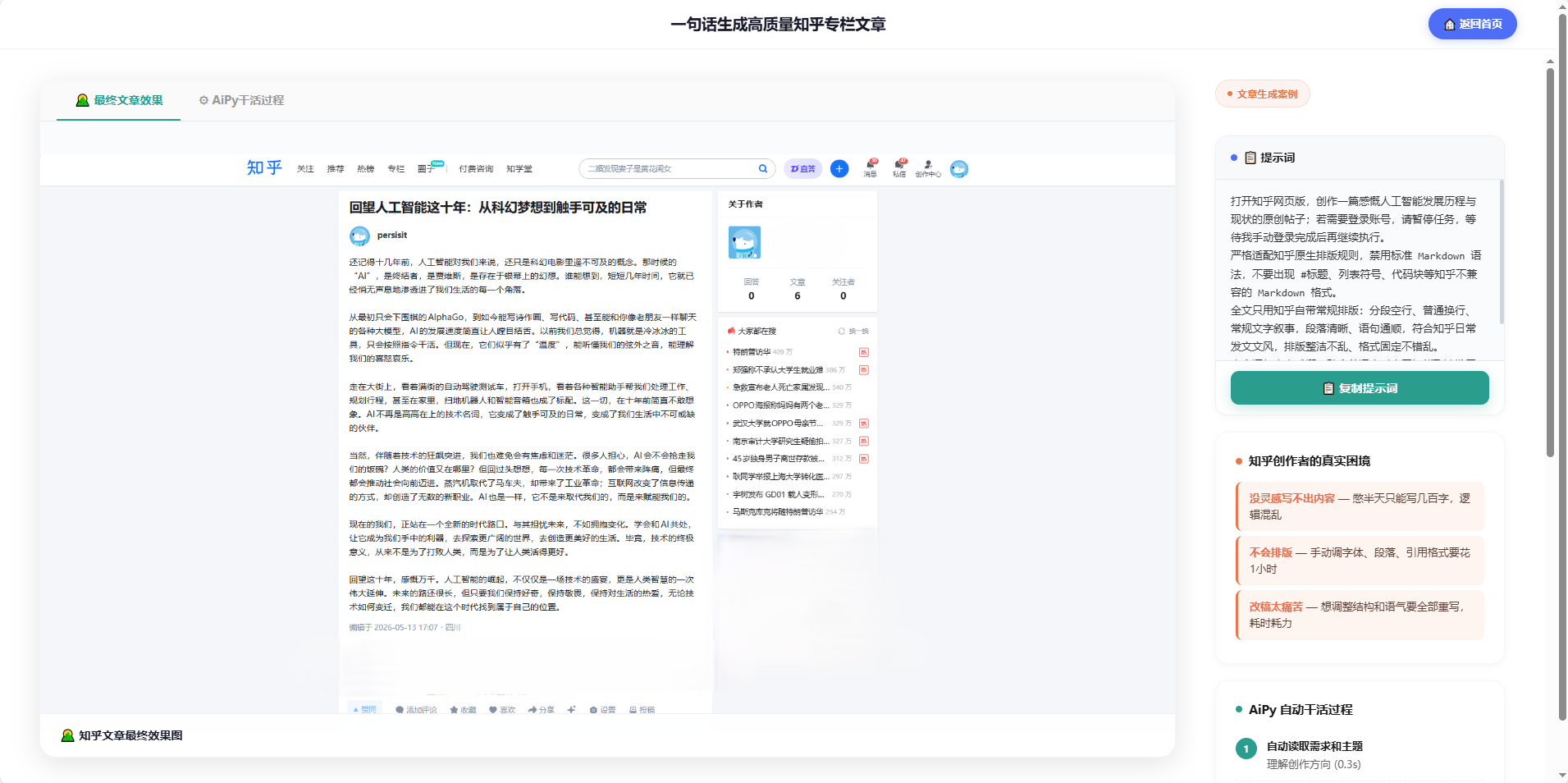Open the 付费咨询 nav item
Image resolution: width=1568 pixels, height=783 pixels.
click(x=476, y=169)
